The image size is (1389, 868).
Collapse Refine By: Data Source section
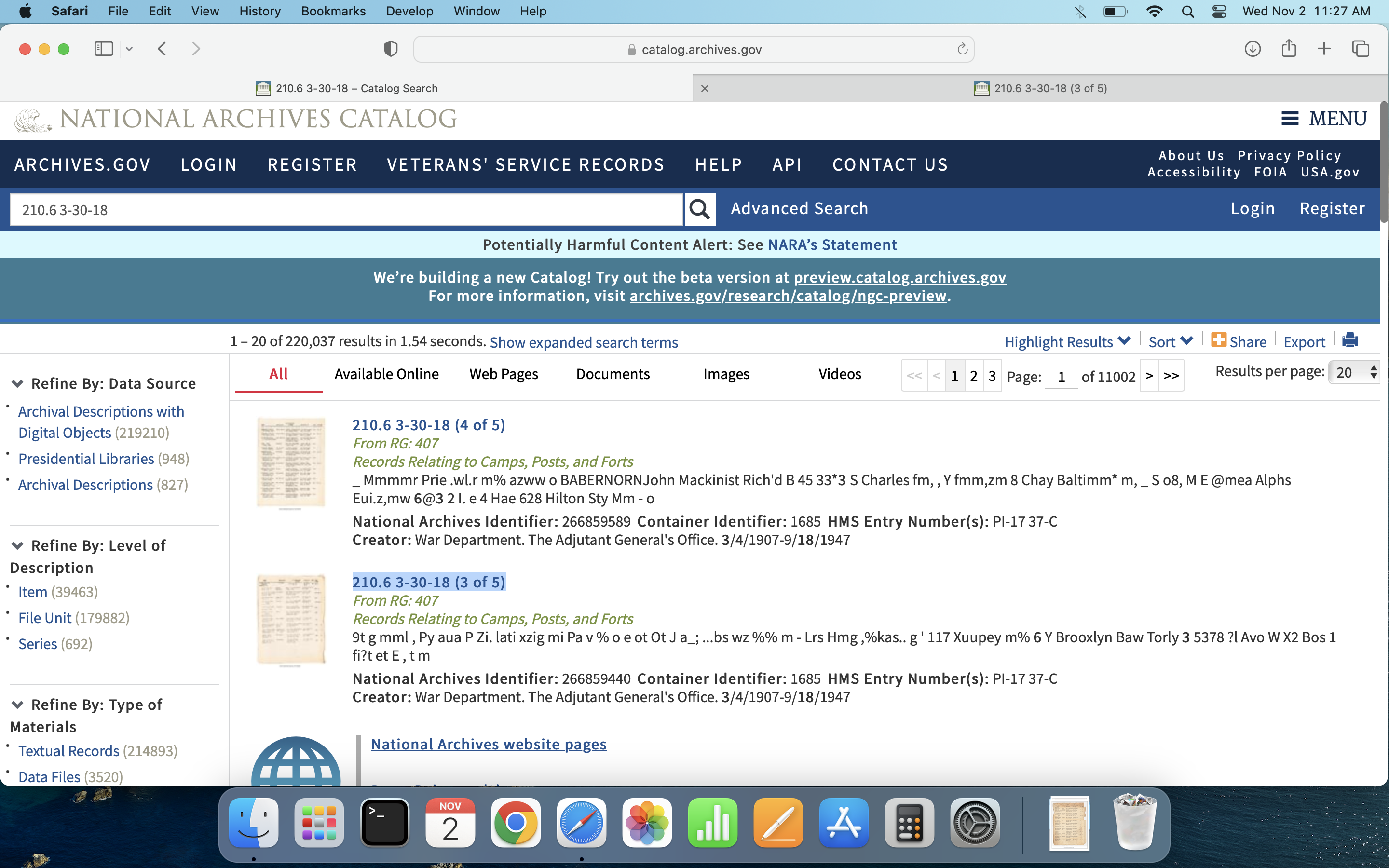pos(18,383)
